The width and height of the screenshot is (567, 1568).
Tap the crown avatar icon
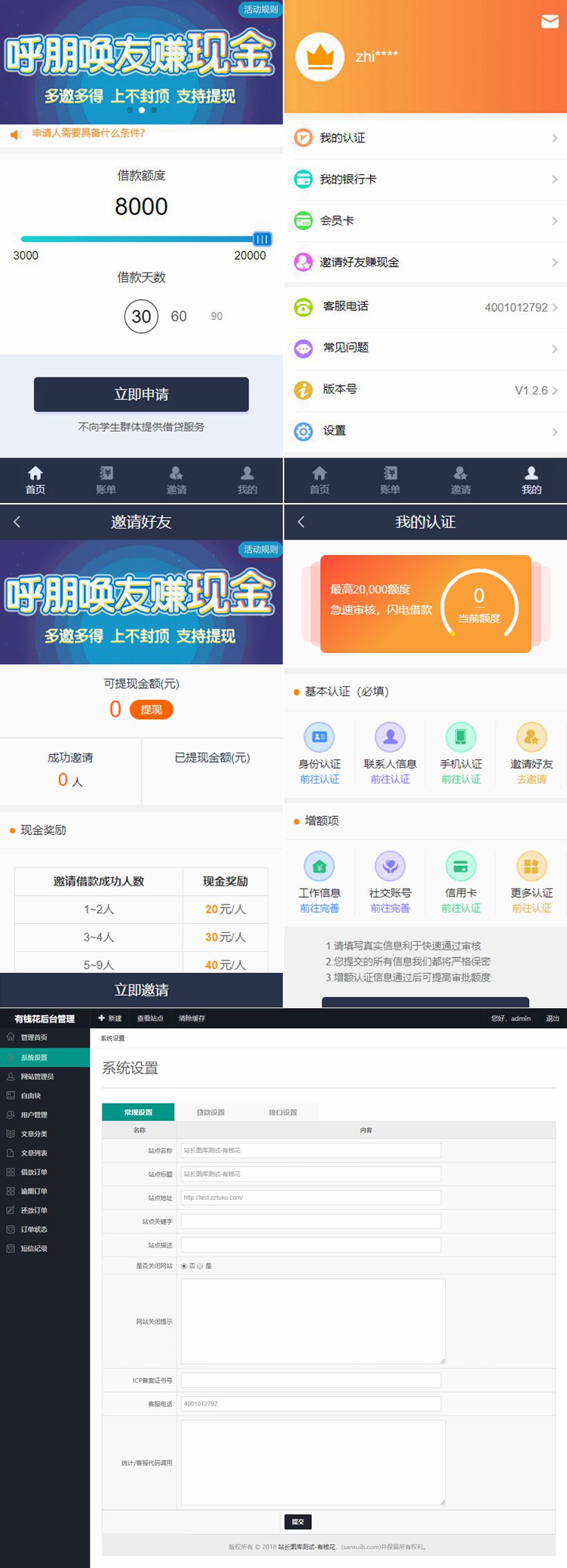pyautogui.click(x=319, y=57)
